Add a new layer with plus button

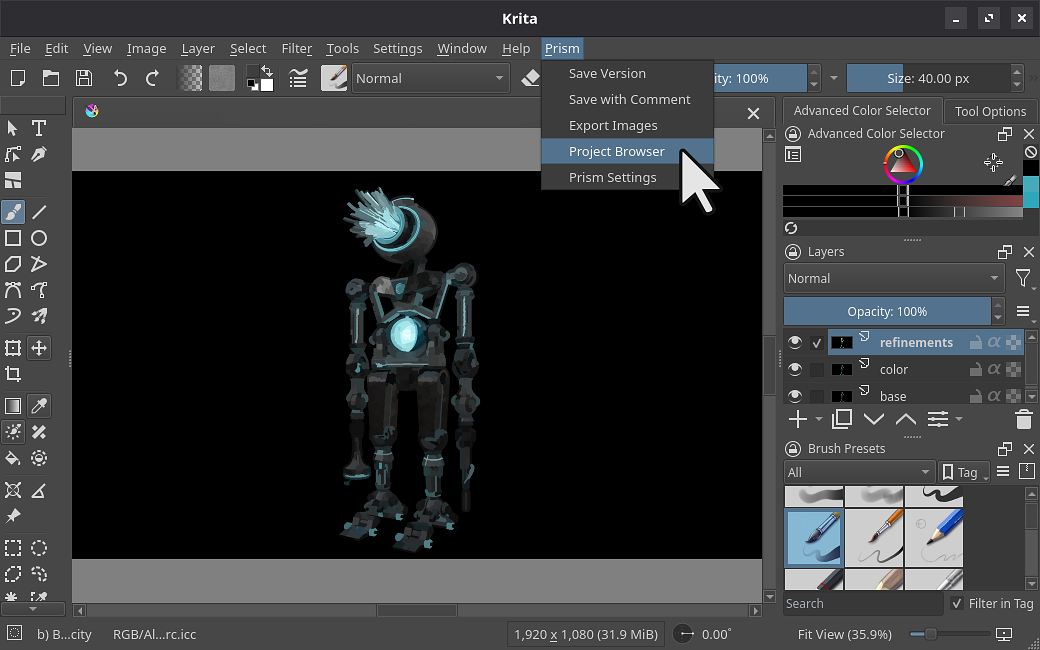point(798,419)
